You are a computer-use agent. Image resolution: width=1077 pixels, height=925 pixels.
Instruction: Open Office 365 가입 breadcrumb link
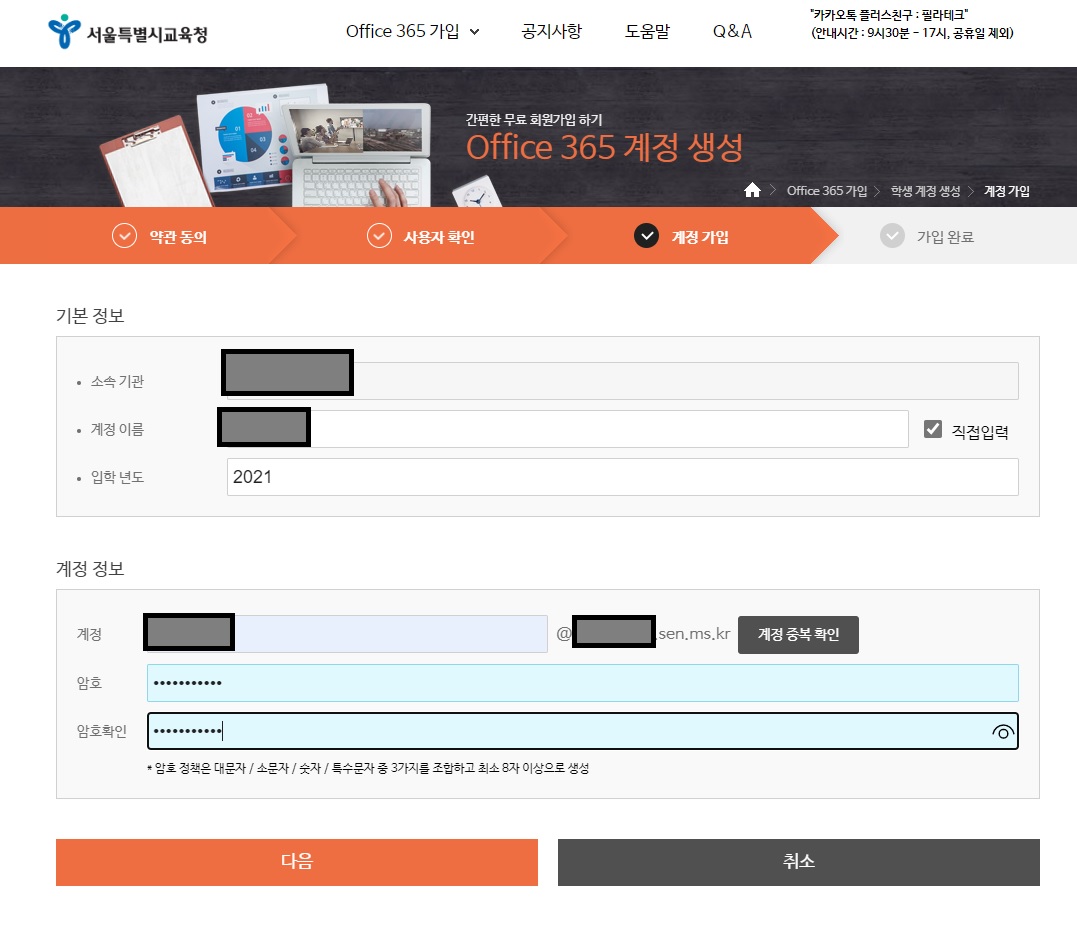(827, 191)
